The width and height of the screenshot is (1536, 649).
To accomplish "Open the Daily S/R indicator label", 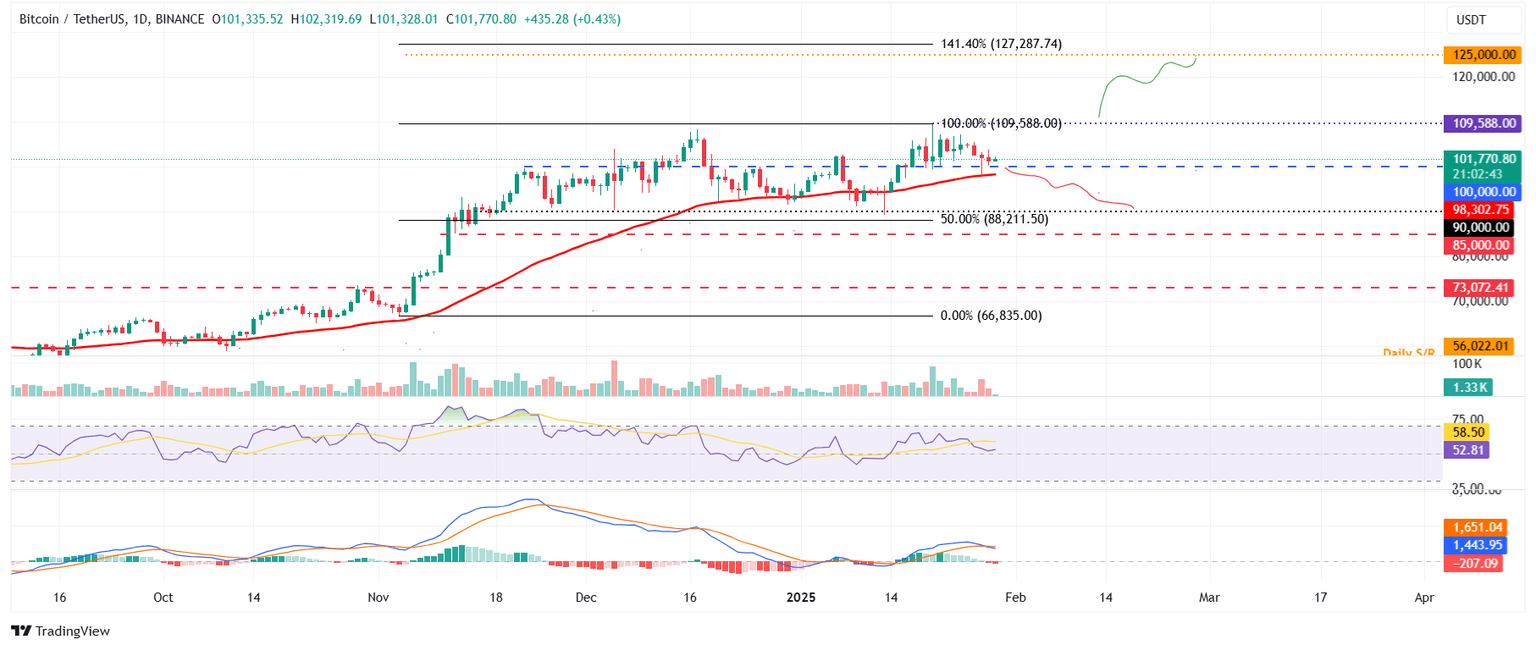I will click(x=1408, y=351).
